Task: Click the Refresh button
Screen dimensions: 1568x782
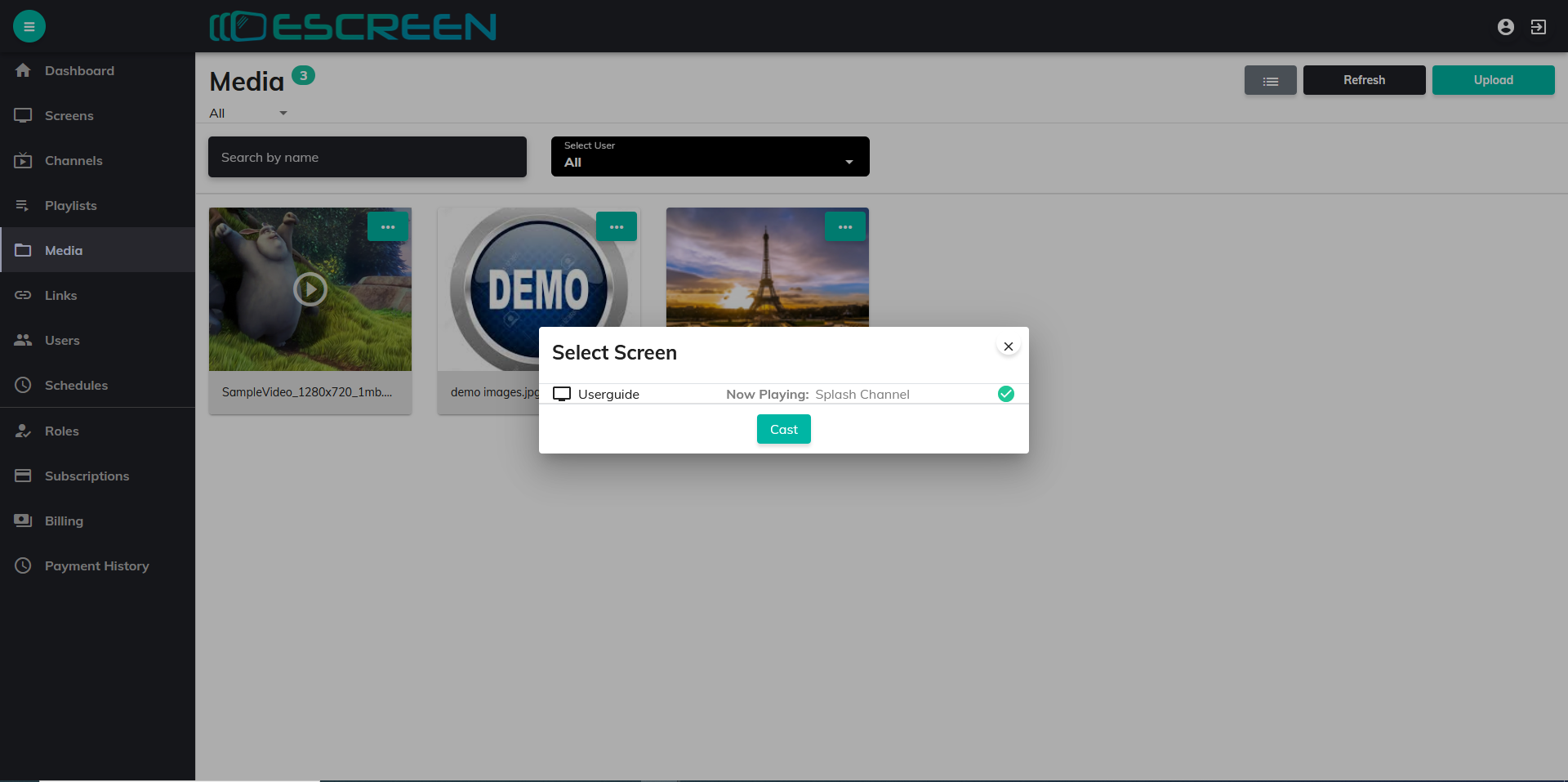Action: [x=1364, y=80]
